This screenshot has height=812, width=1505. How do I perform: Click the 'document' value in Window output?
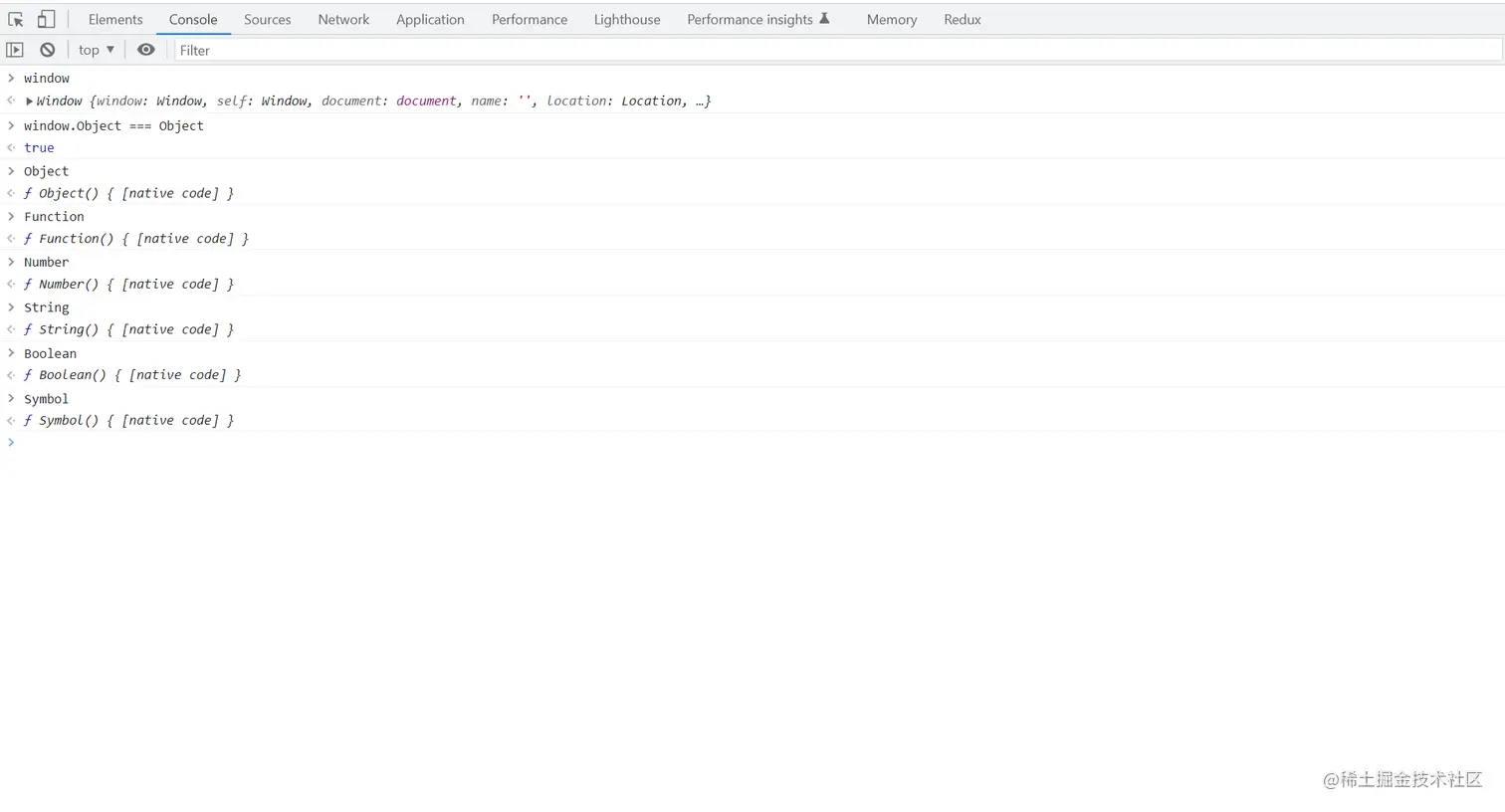426,101
